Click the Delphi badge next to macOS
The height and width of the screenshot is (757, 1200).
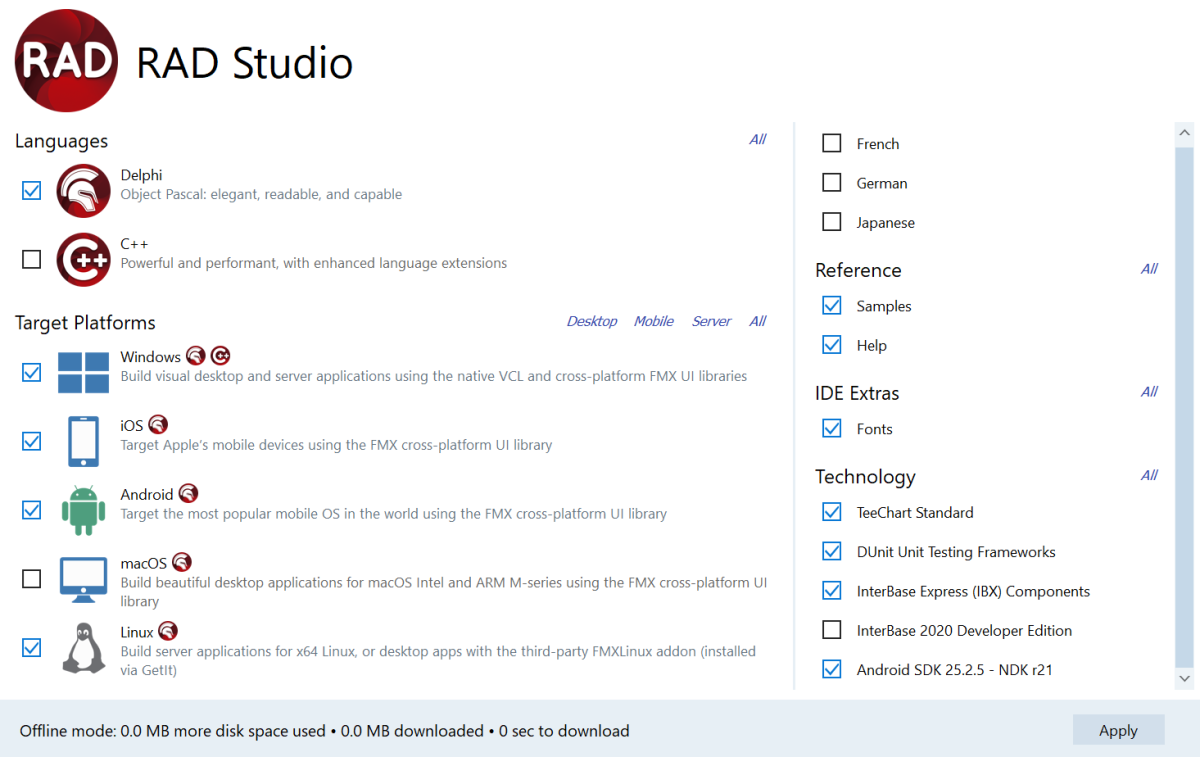[x=181, y=562]
